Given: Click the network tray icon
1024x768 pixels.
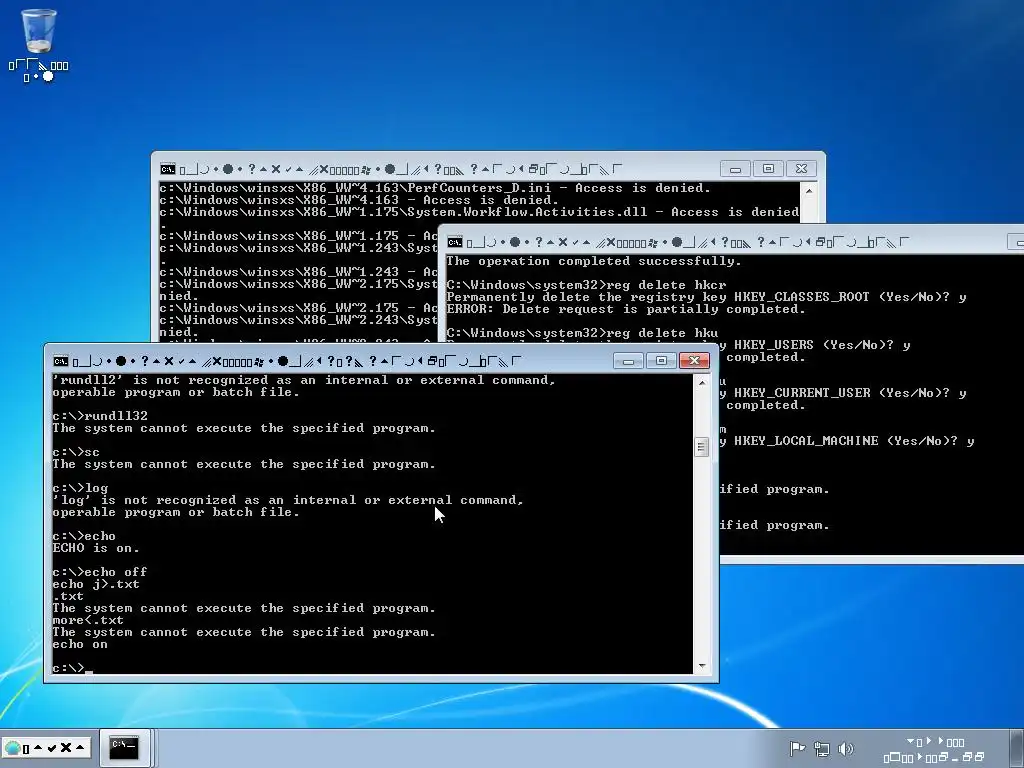Looking at the screenshot, I should [822, 748].
